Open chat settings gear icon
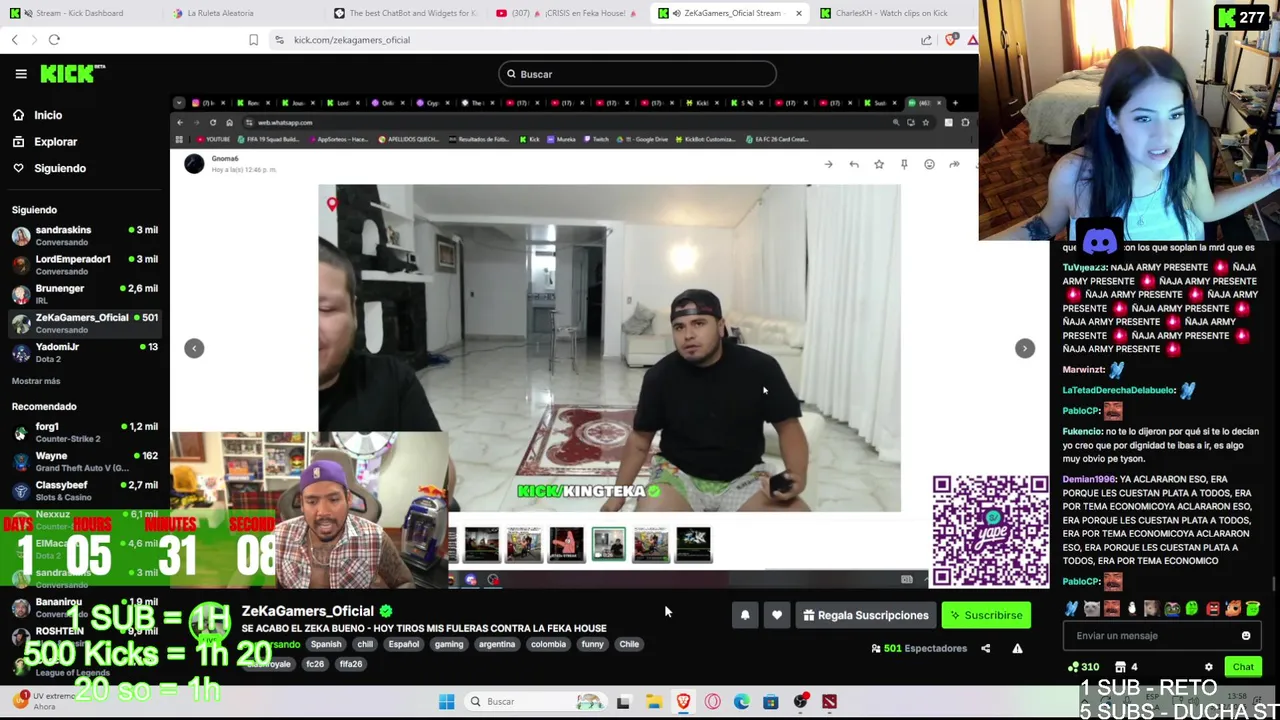 1208,667
